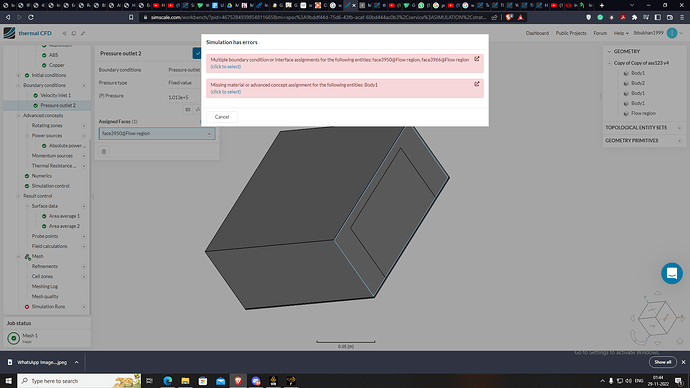Click the Windows Start button
The height and width of the screenshot is (388, 690).
(8, 381)
